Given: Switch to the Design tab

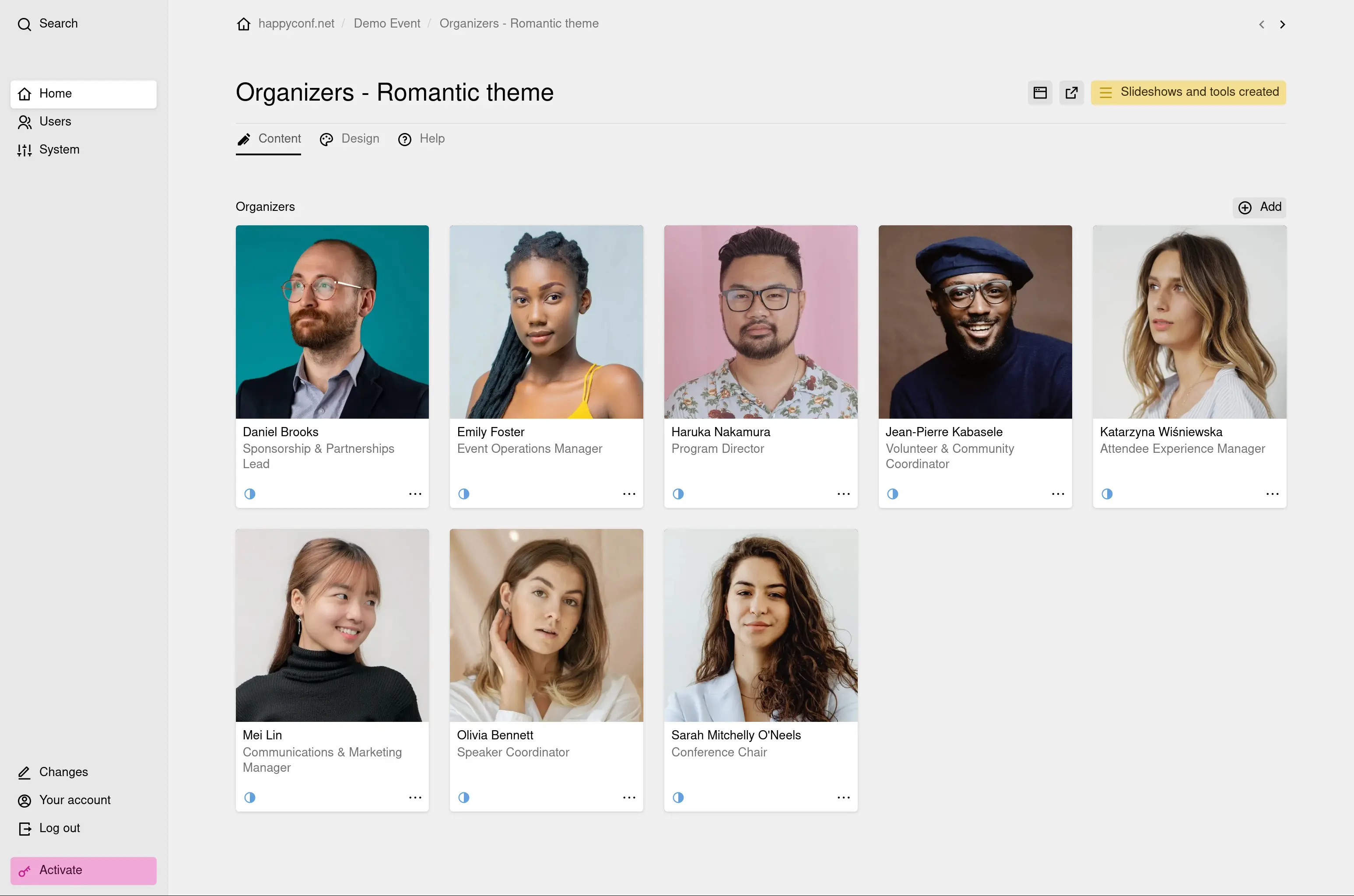Looking at the screenshot, I should 349,139.
